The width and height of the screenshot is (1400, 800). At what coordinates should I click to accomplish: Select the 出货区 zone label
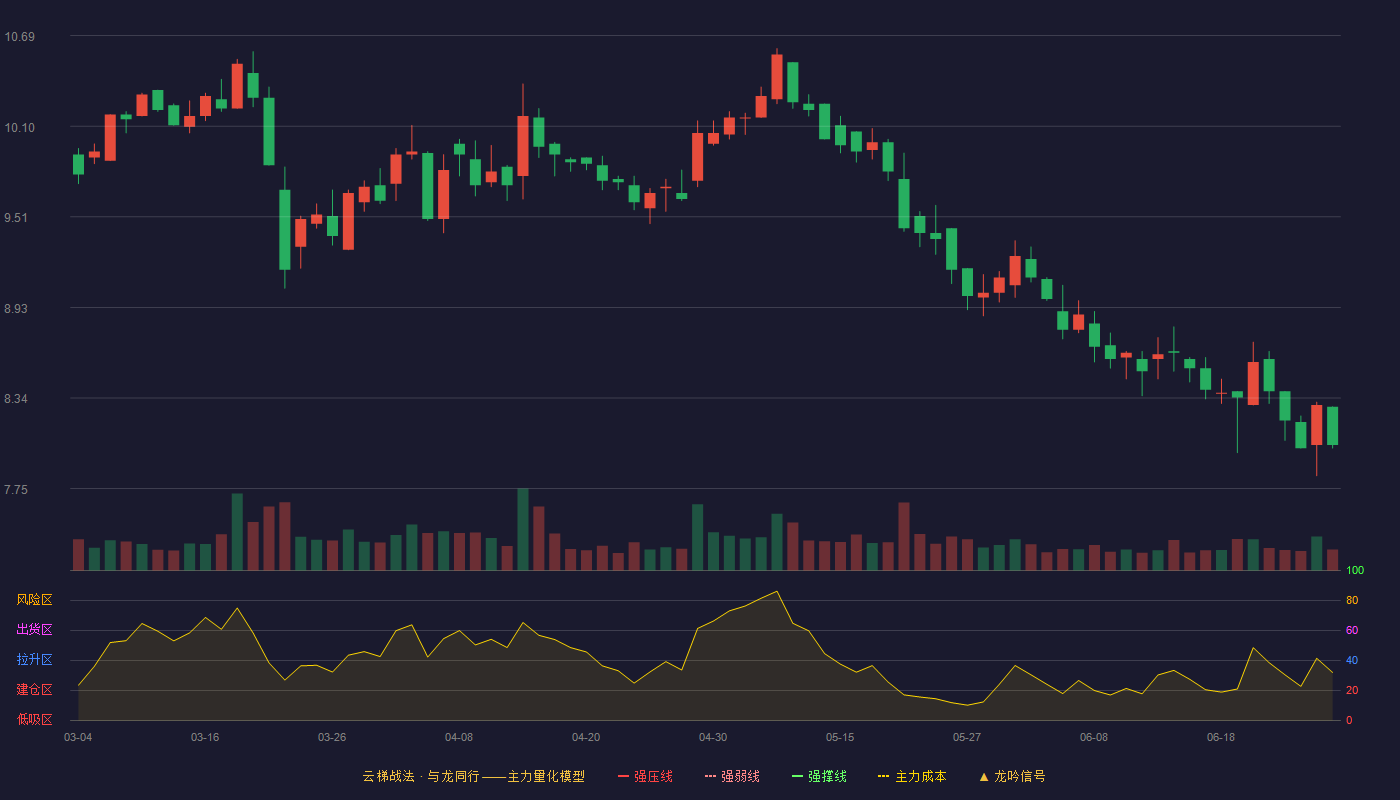point(34,630)
